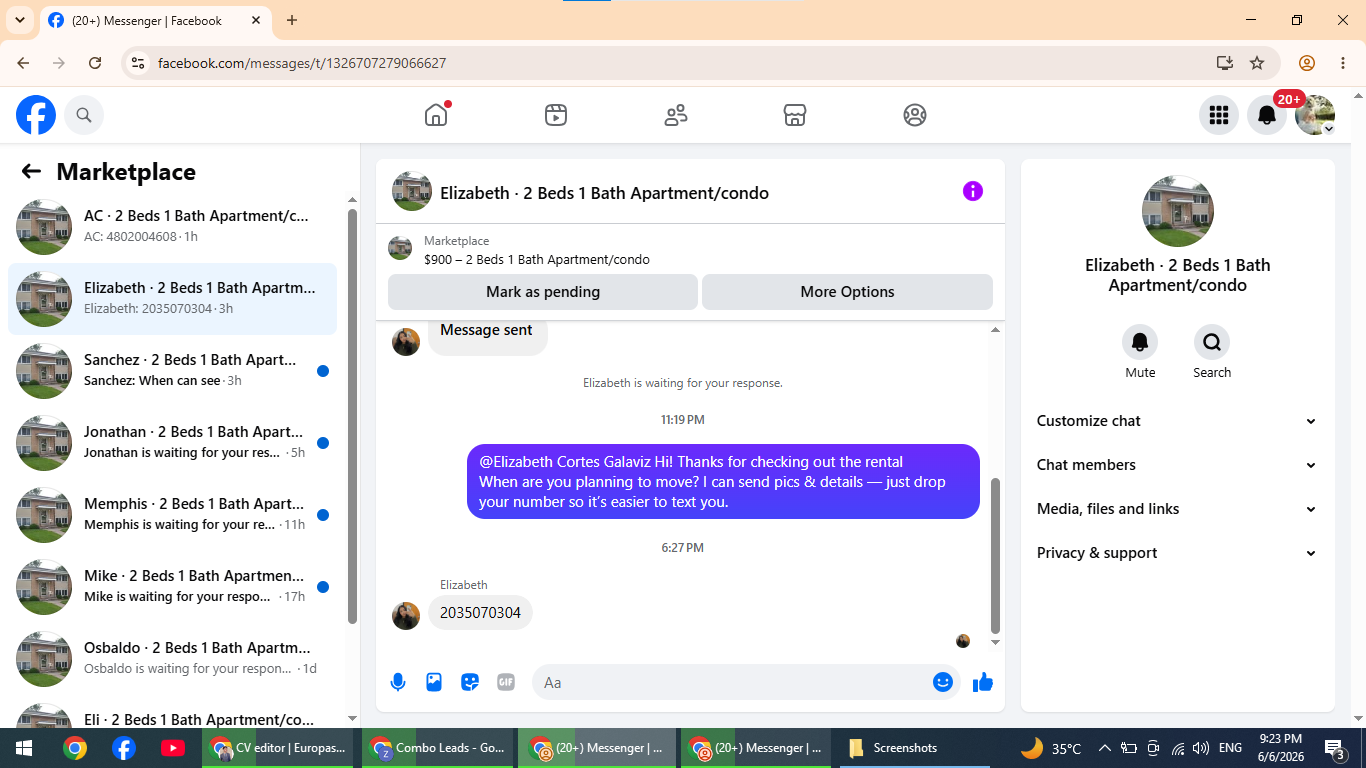Open the notifications bell with 20+ badge
The image size is (1366, 768).
click(x=1267, y=115)
